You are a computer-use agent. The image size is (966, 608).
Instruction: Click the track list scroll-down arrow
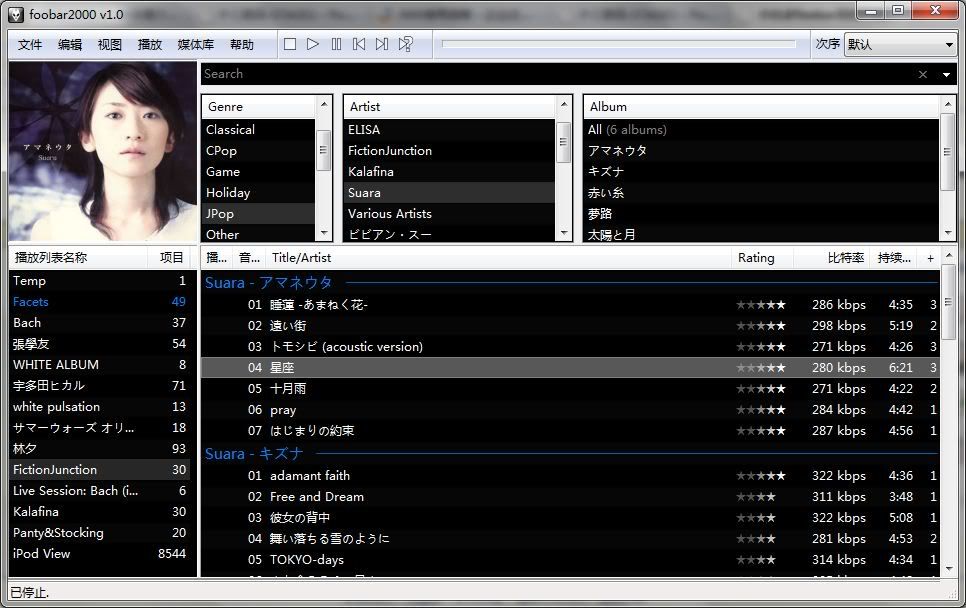(949, 569)
